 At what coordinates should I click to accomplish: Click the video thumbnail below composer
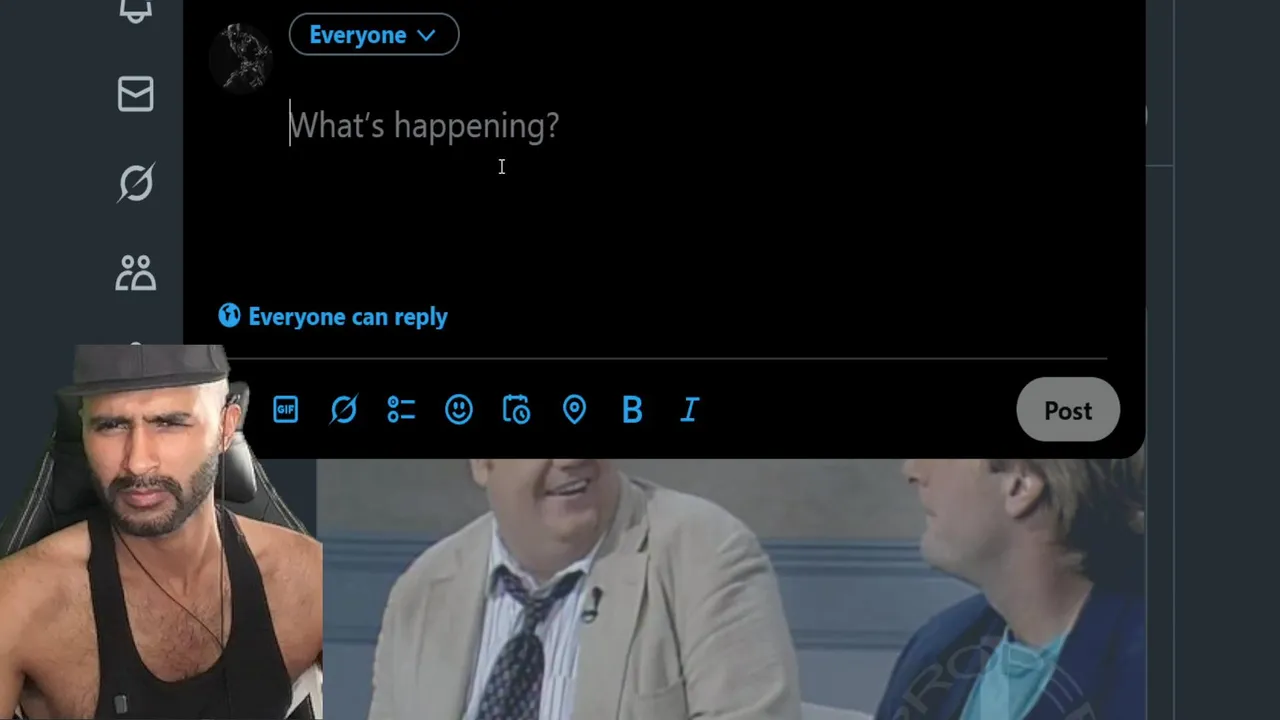(731, 589)
